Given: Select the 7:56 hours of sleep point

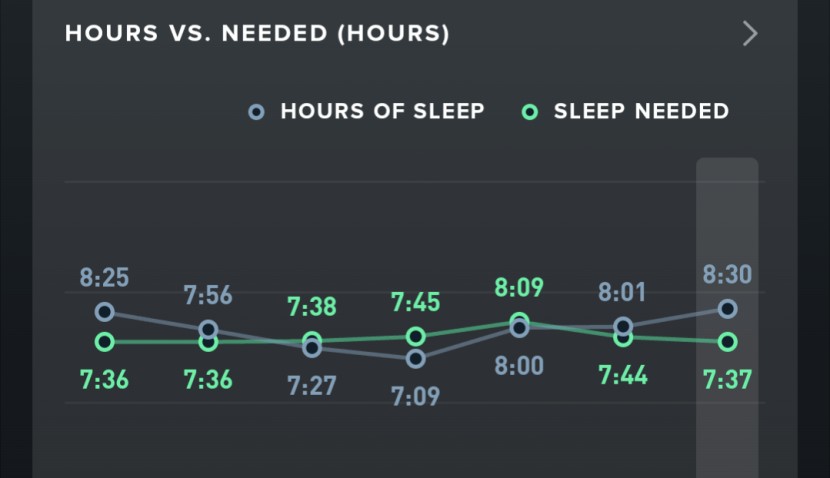Looking at the screenshot, I should [208, 329].
